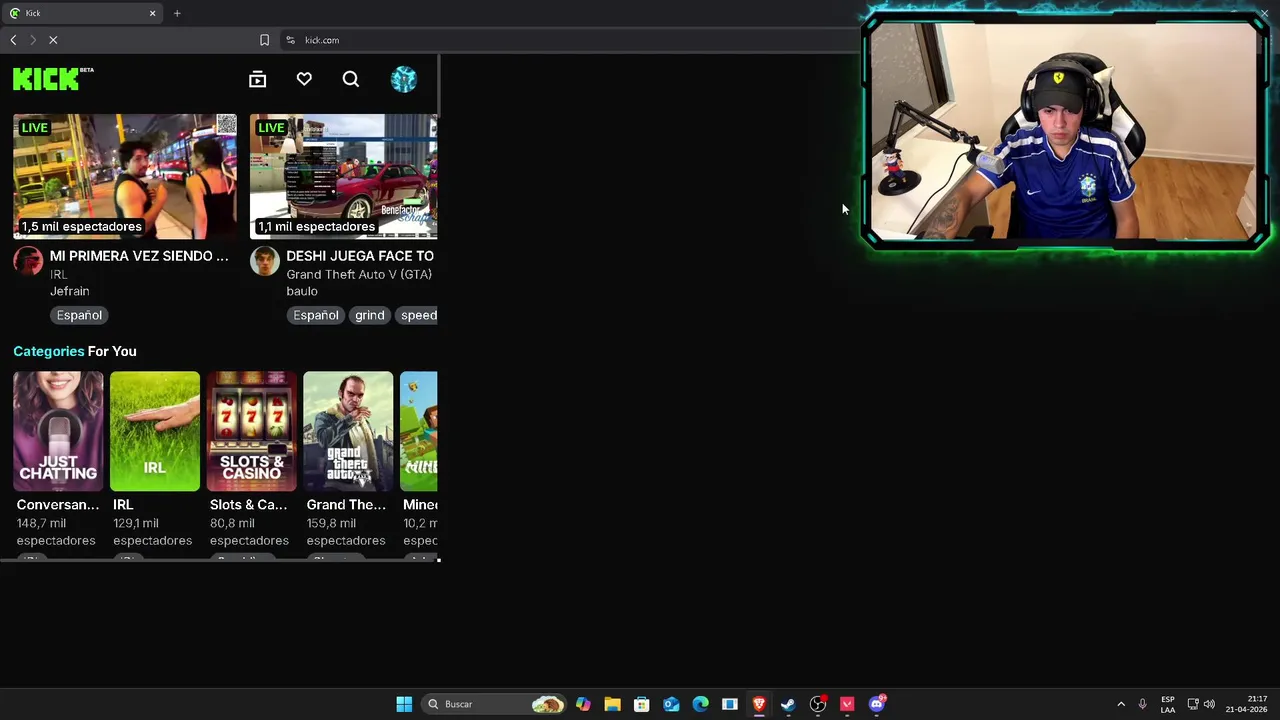
Task: Click the IRL category under Jefrain's stream
Action: point(59,274)
